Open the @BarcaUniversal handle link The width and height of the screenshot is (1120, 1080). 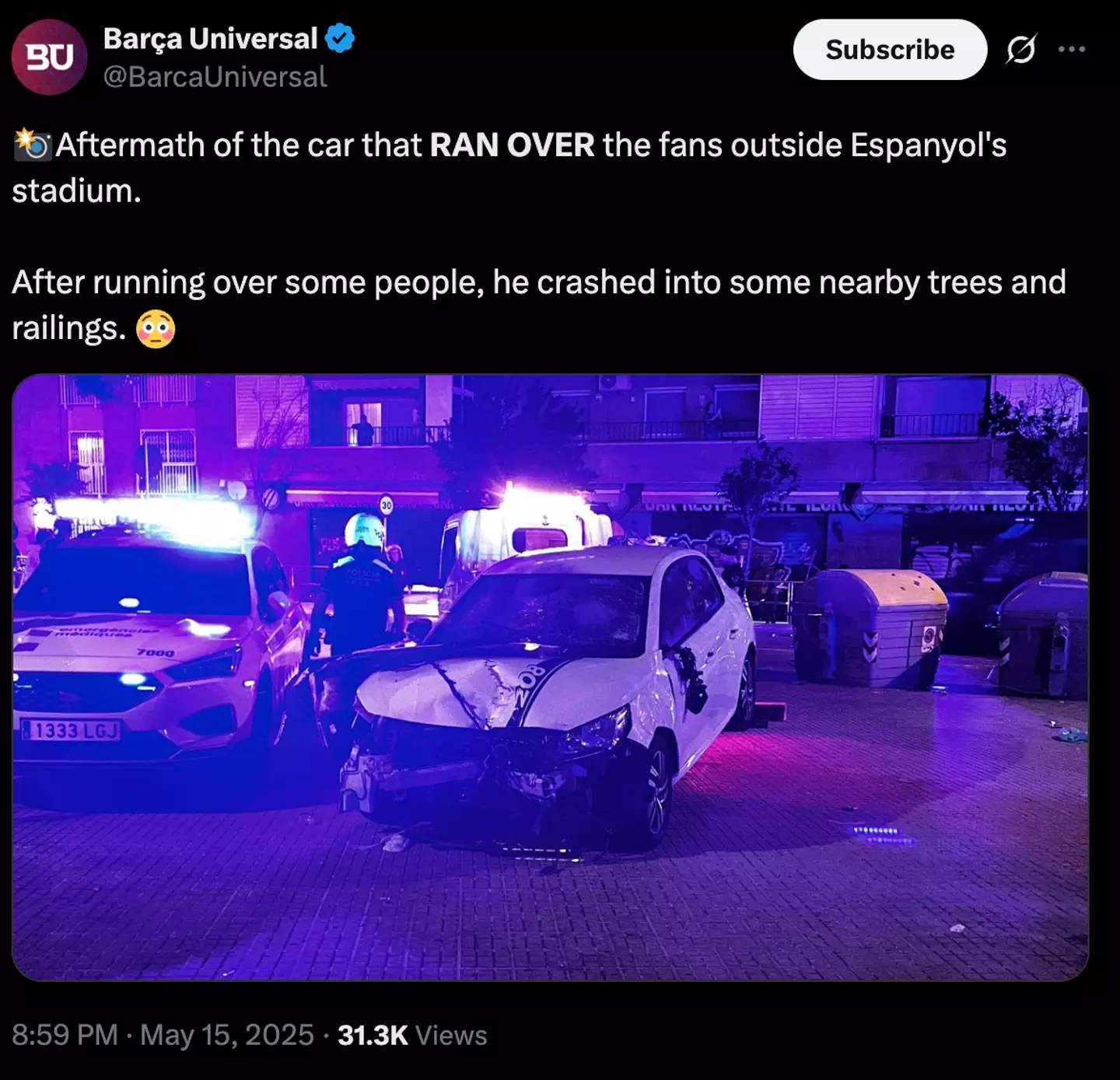tap(215, 77)
